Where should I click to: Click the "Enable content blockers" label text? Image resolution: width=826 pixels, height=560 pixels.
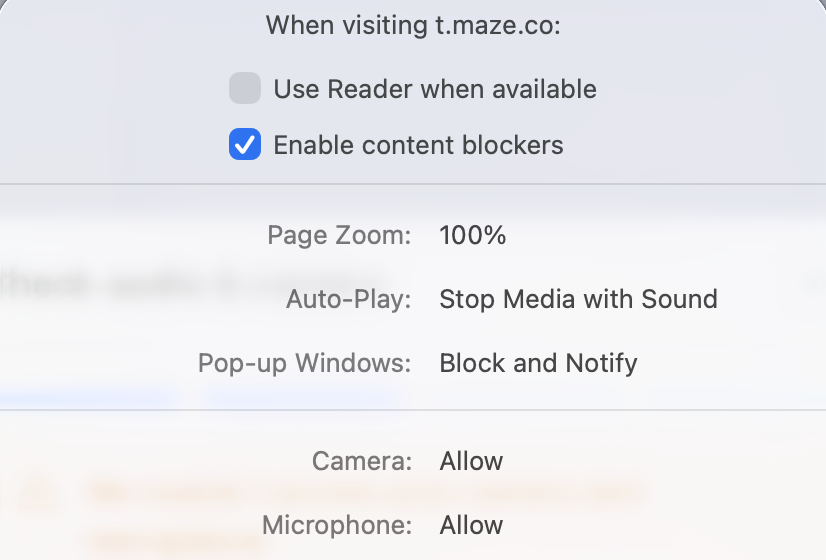[418, 145]
